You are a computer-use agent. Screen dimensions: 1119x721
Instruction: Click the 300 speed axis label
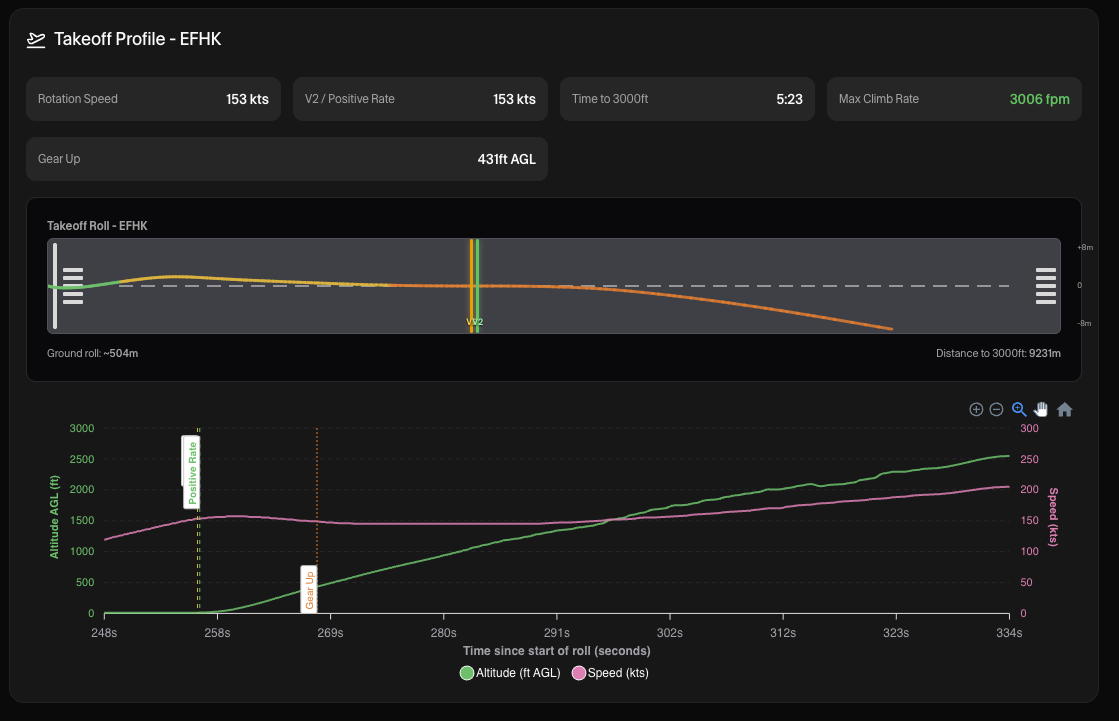[1029, 428]
